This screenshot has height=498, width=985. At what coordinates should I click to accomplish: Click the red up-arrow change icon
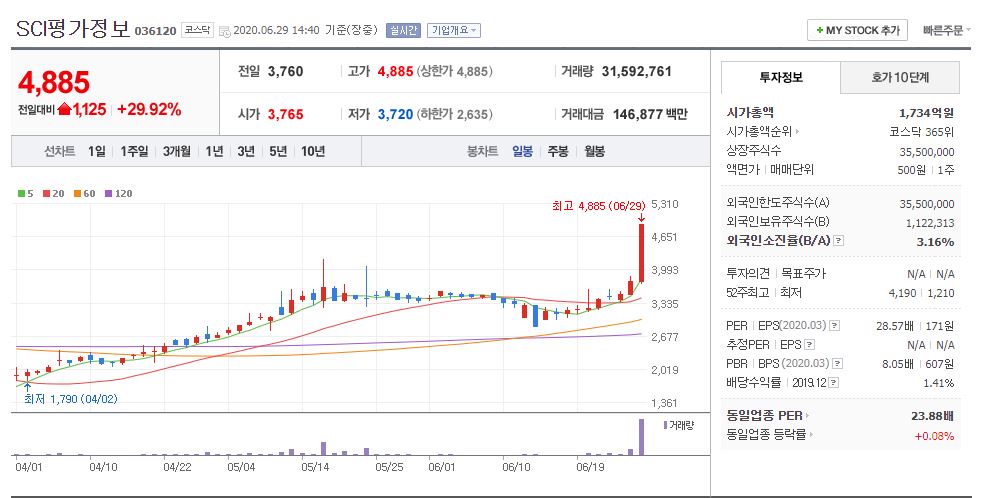click(x=63, y=109)
